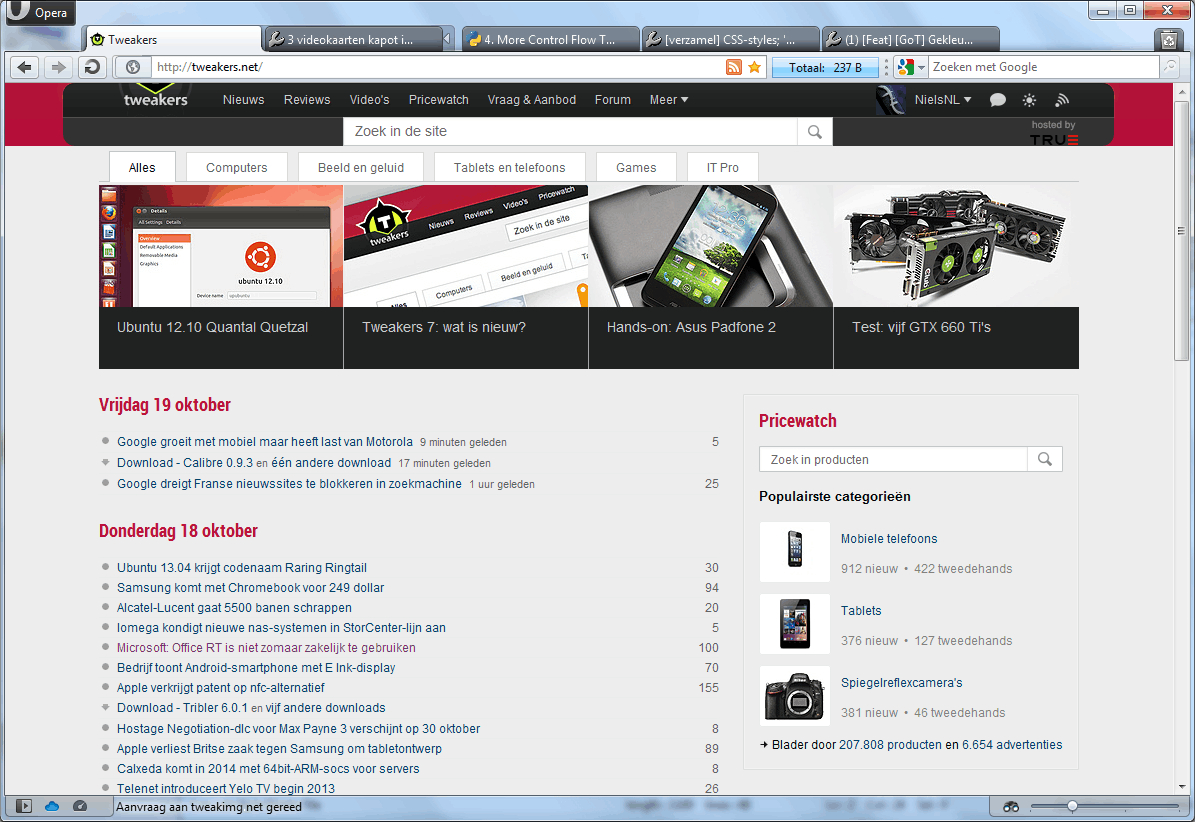Open Microsoft: Office RT article link
Image resolution: width=1195 pixels, height=822 pixels.
click(266, 648)
